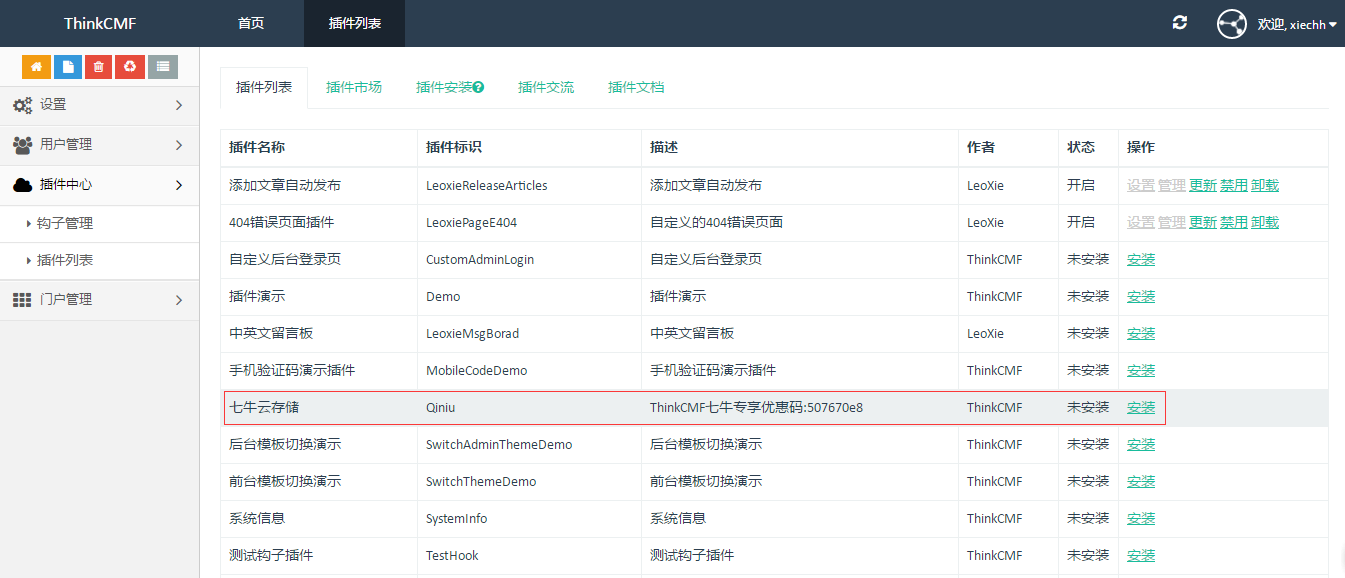Click the gray list shortcut icon
Screen dimensions: 1345x578
163,67
